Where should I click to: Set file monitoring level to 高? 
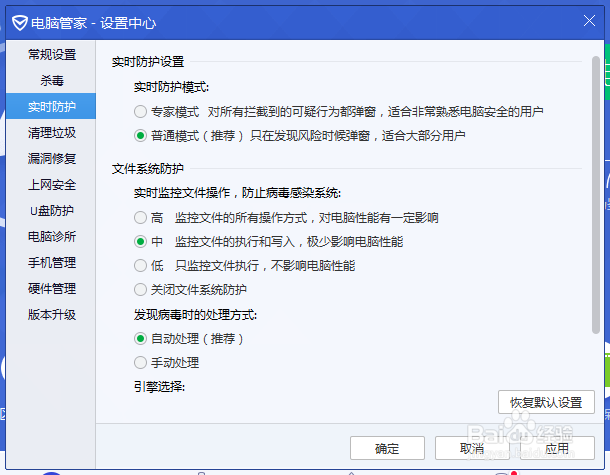[140, 217]
